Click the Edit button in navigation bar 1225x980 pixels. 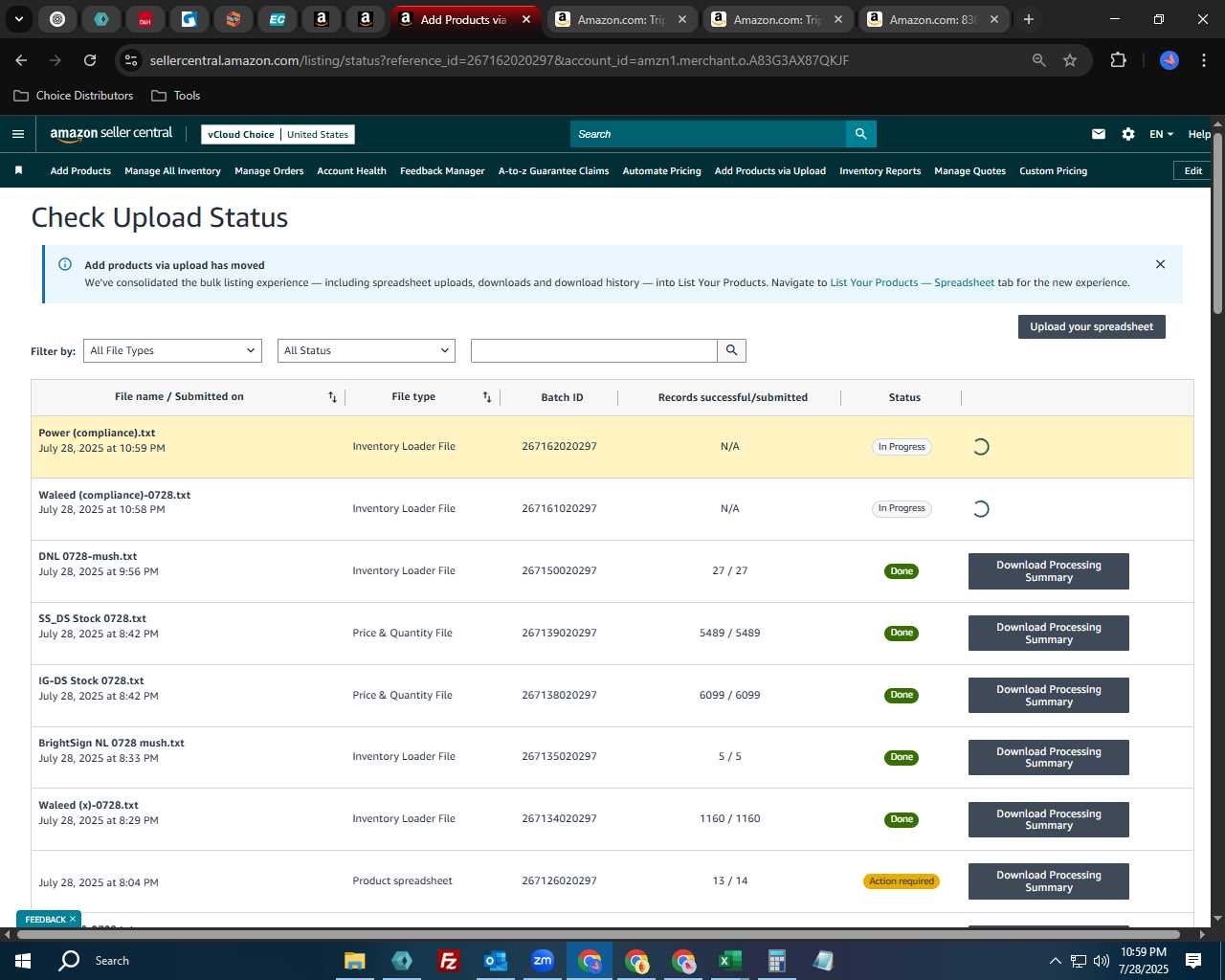click(1192, 170)
